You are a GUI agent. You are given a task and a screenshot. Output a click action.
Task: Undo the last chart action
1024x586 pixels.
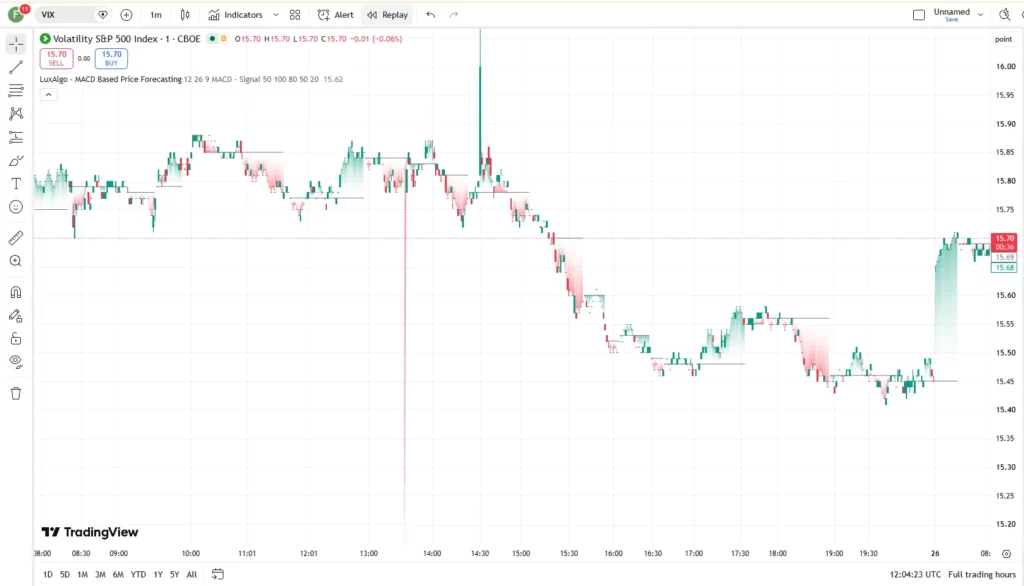pos(430,14)
